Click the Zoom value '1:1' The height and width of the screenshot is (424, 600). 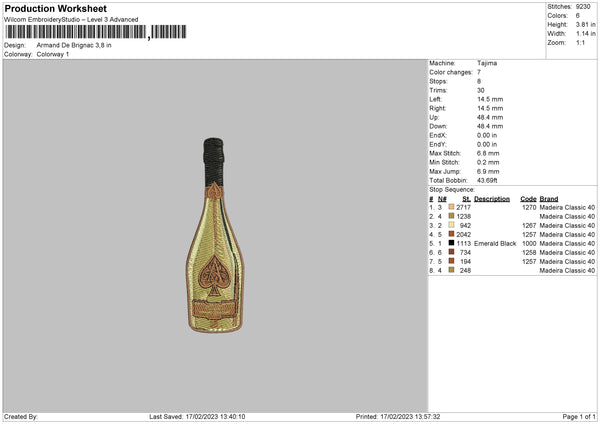pyautogui.click(x=580, y=42)
